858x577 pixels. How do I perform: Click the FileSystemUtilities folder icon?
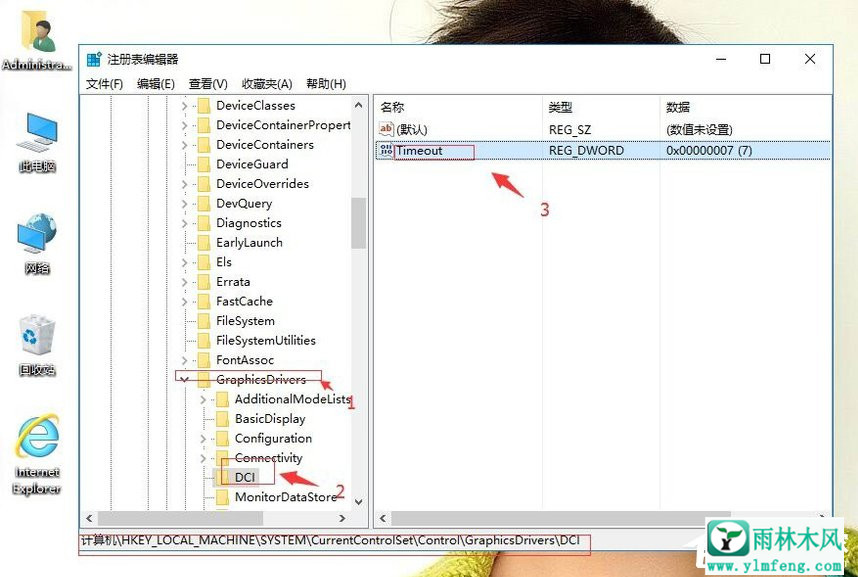[x=204, y=341]
